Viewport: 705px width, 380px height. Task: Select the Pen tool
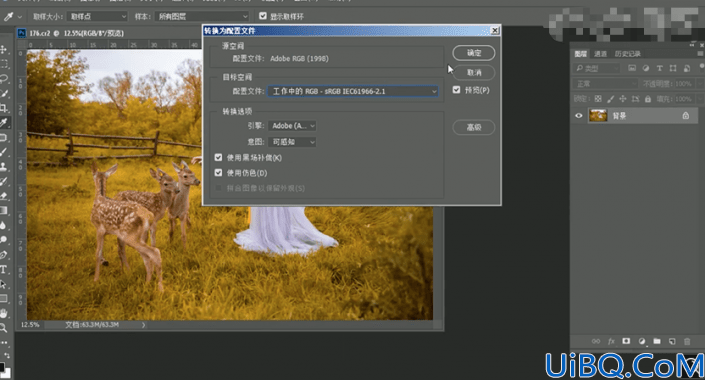coord(4,255)
